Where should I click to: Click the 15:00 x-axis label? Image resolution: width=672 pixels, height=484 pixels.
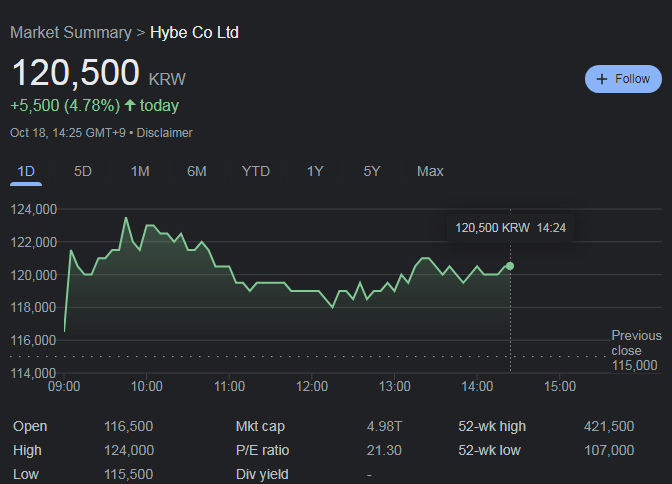pyautogui.click(x=560, y=386)
